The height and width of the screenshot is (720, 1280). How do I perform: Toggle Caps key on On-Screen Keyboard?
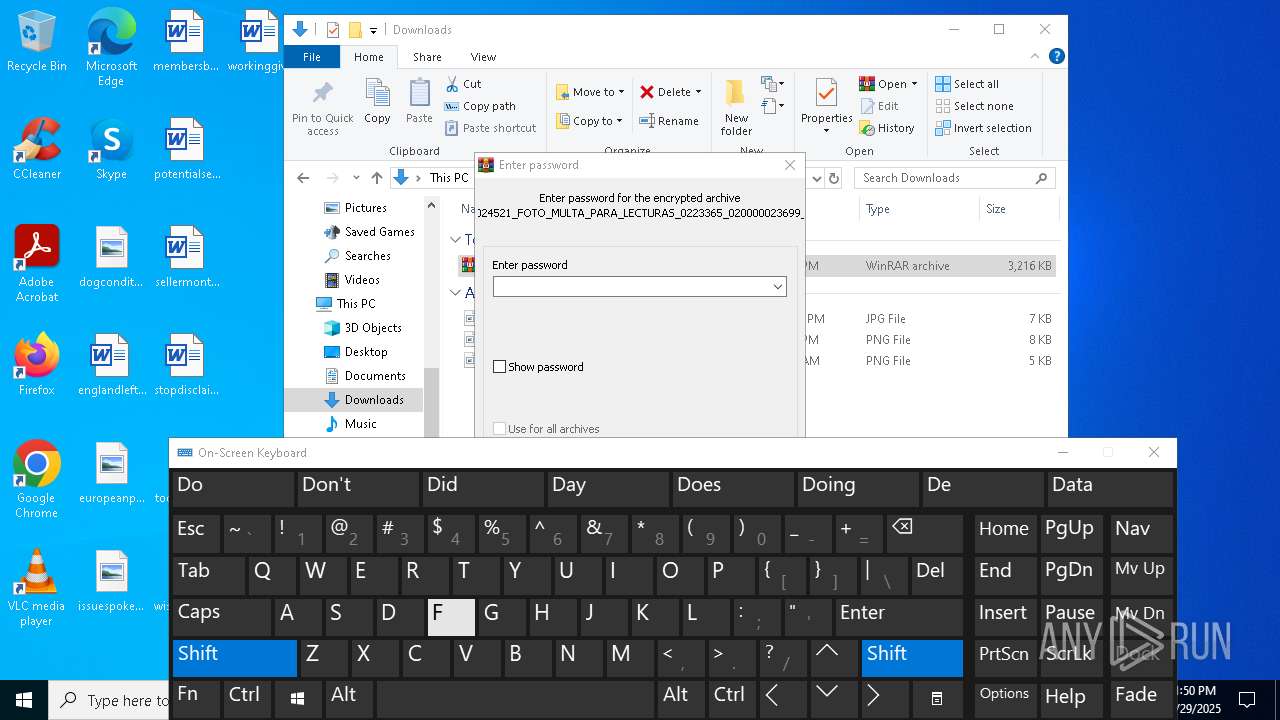click(220, 617)
